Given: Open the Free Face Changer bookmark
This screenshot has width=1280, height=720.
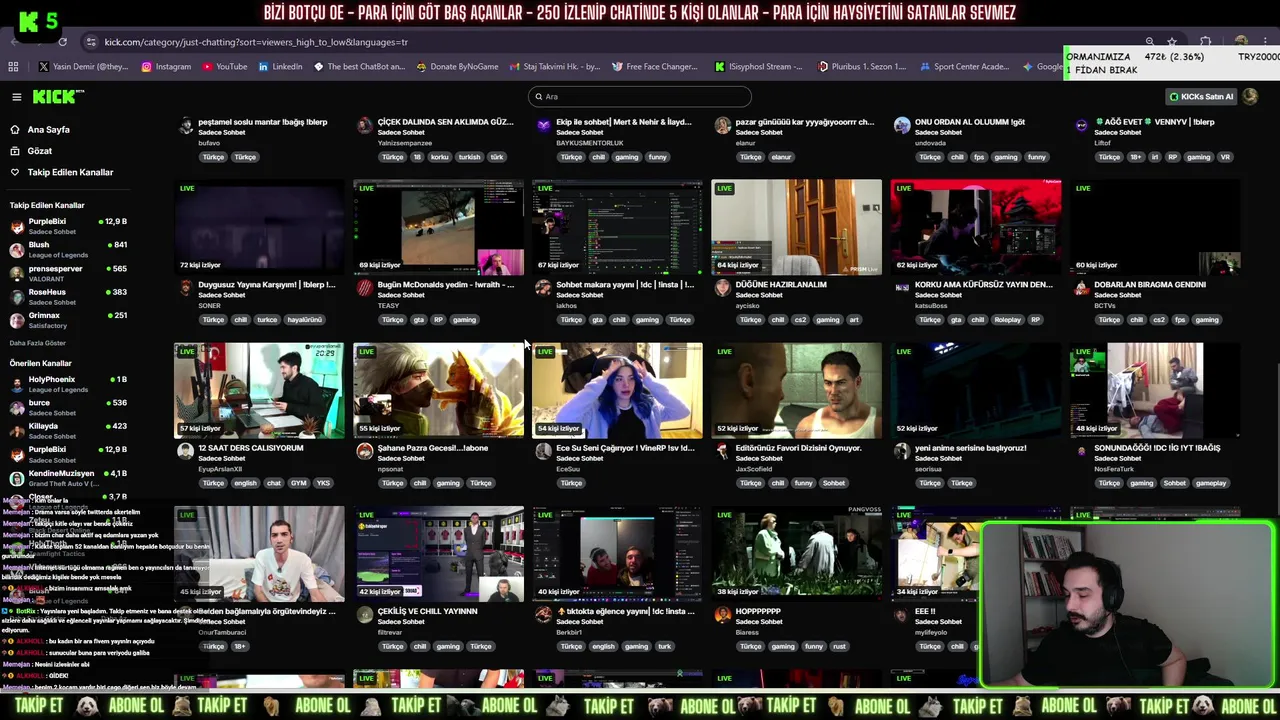Looking at the screenshot, I should point(654,67).
